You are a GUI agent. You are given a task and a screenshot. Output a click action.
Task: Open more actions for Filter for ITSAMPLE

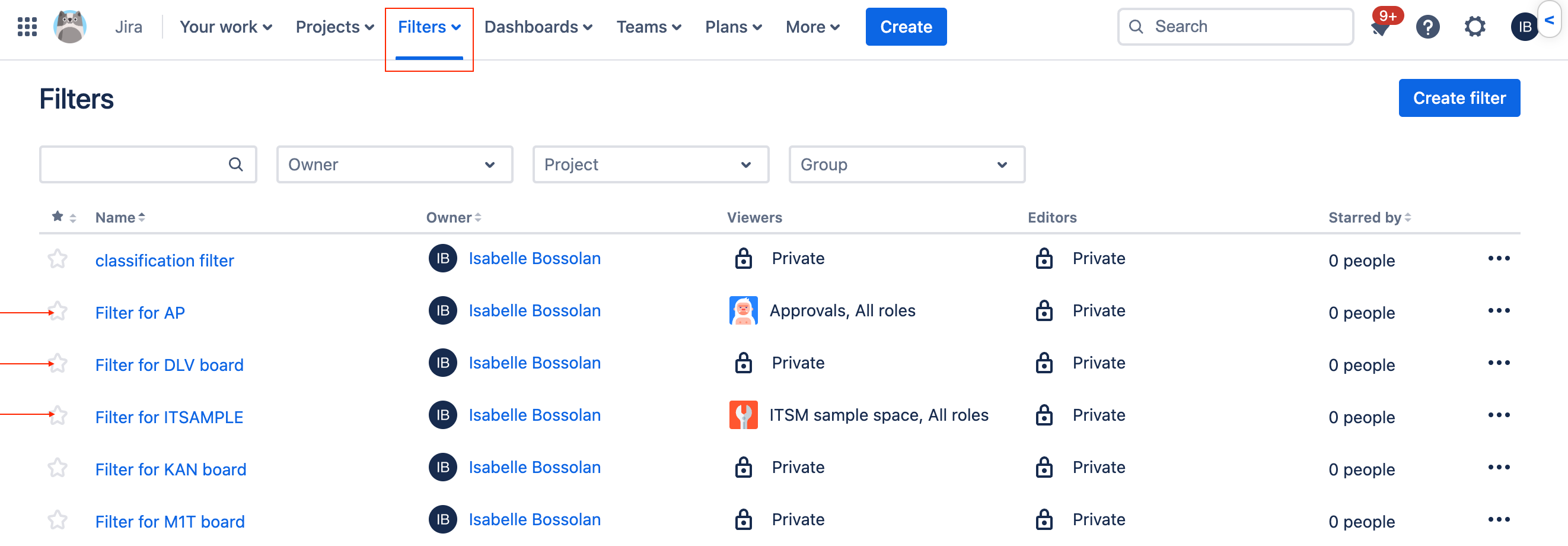(1498, 415)
